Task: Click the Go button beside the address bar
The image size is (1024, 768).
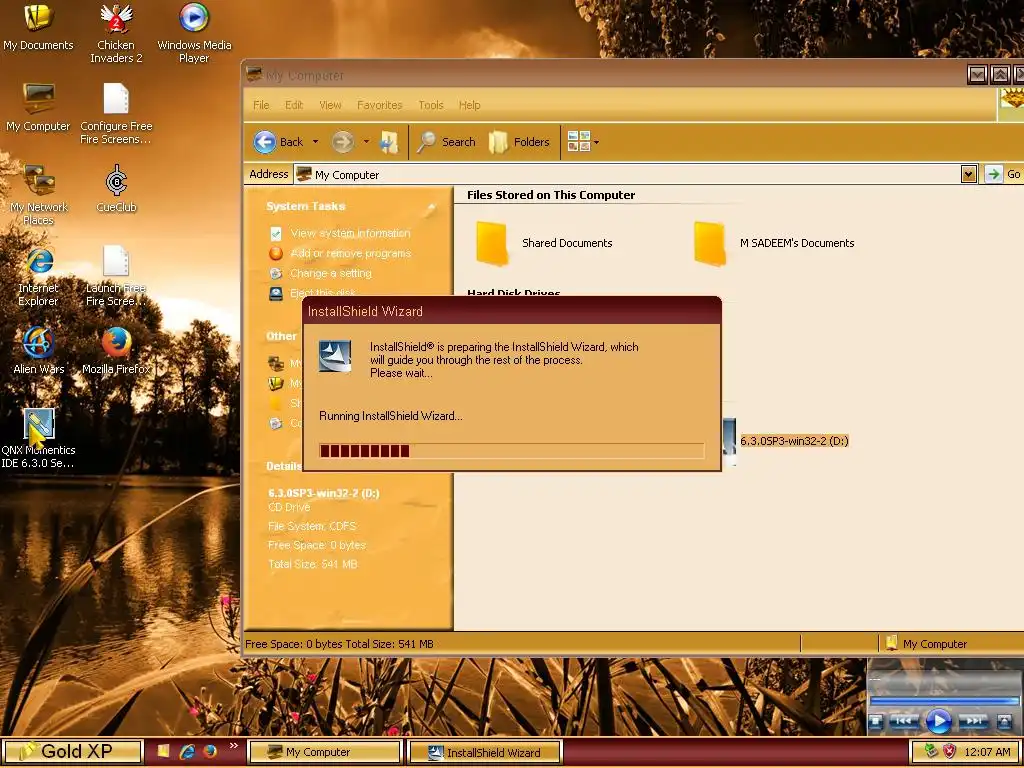Action: [x=1003, y=174]
